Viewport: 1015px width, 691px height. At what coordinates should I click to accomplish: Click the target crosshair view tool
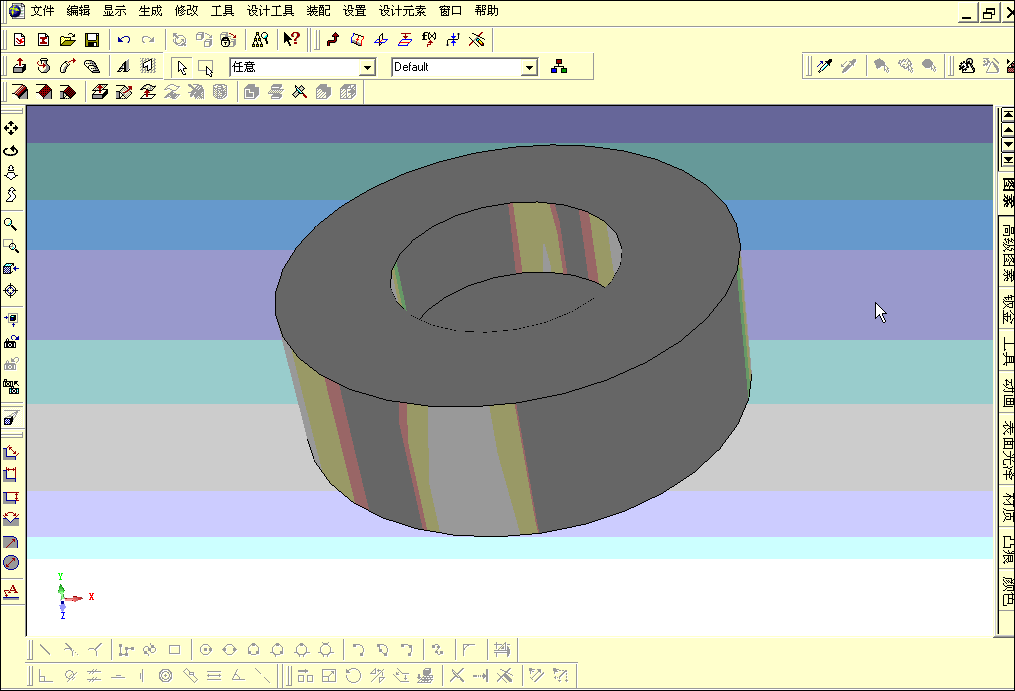pos(11,291)
